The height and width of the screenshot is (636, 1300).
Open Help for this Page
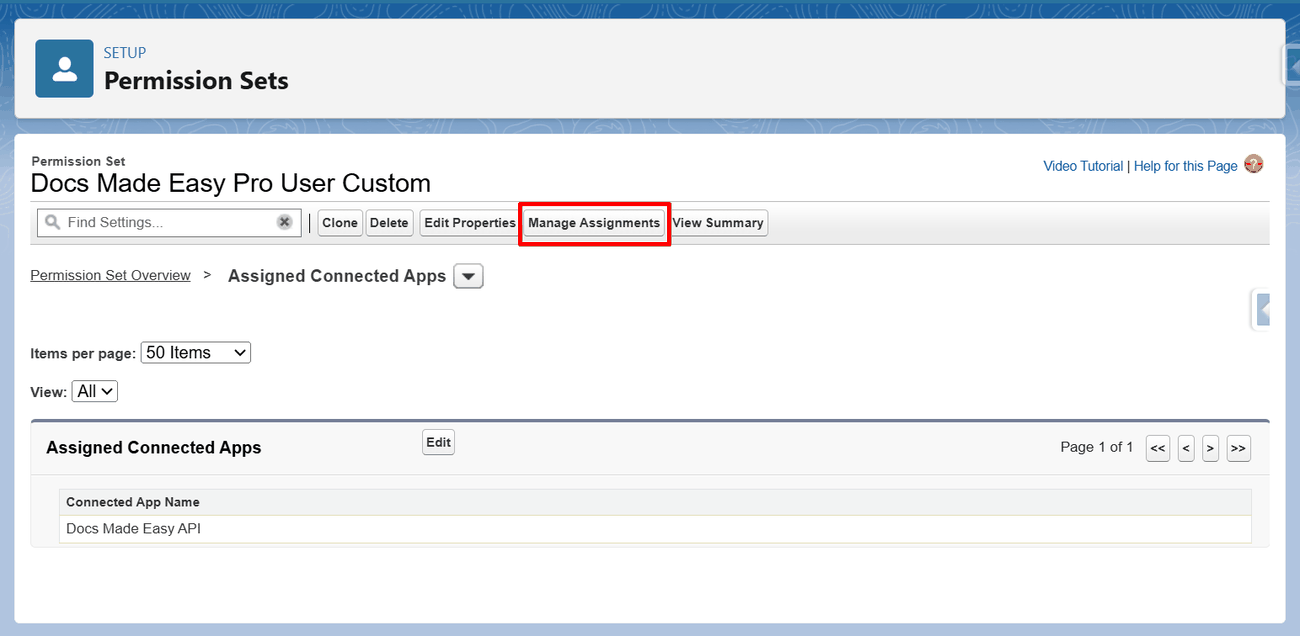point(1186,166)
